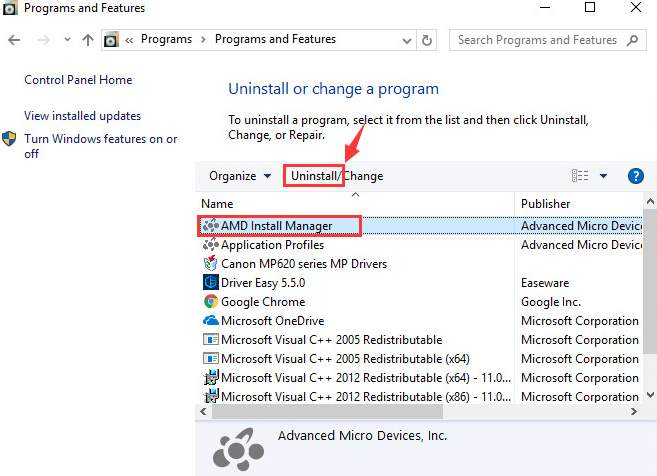This screenshot has height=476, width=657.
Task: Open the Organize dropdown menu
Action: coord(240,176)
